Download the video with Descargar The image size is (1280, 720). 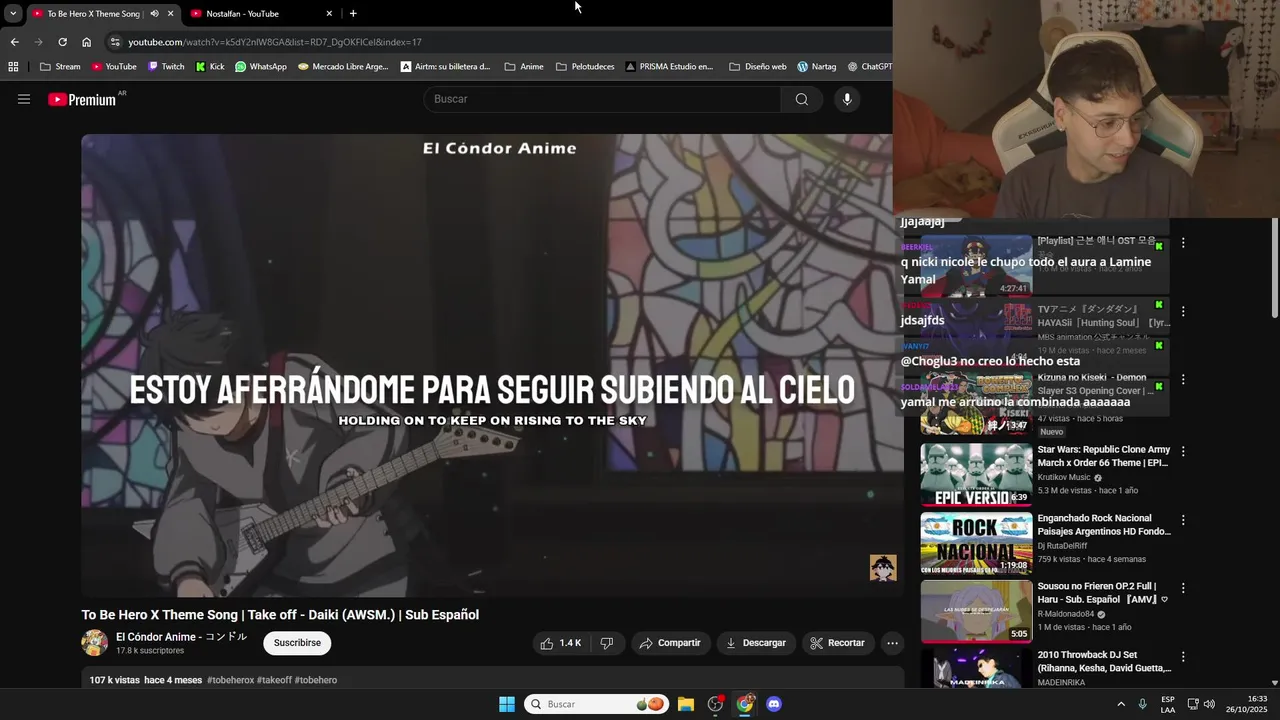[x=756, y=643]
